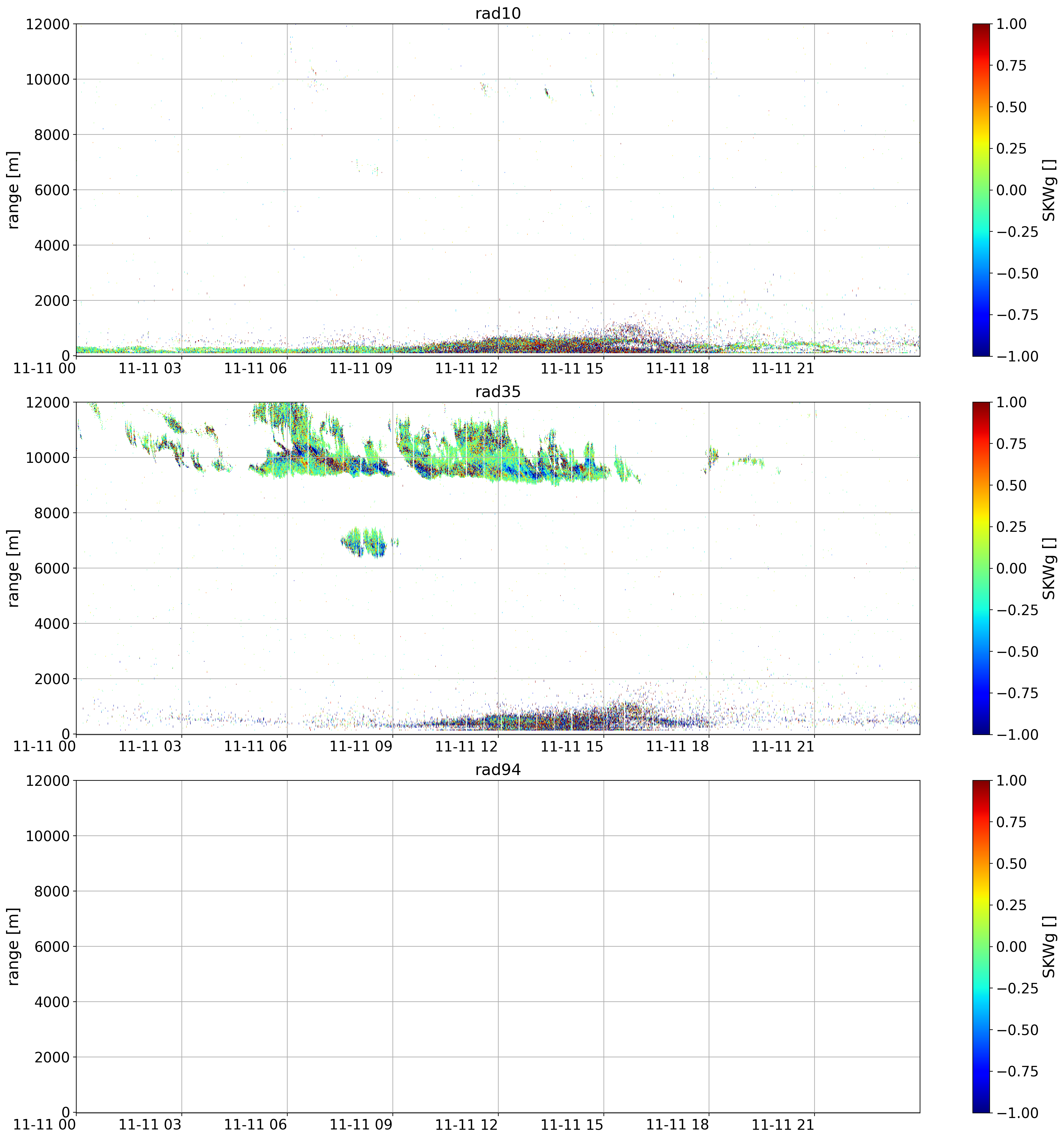Click the "0.25" tick on the rad35 colorbar
The width and height of the screenshot is (1064, 1139).
[1011, 527]
